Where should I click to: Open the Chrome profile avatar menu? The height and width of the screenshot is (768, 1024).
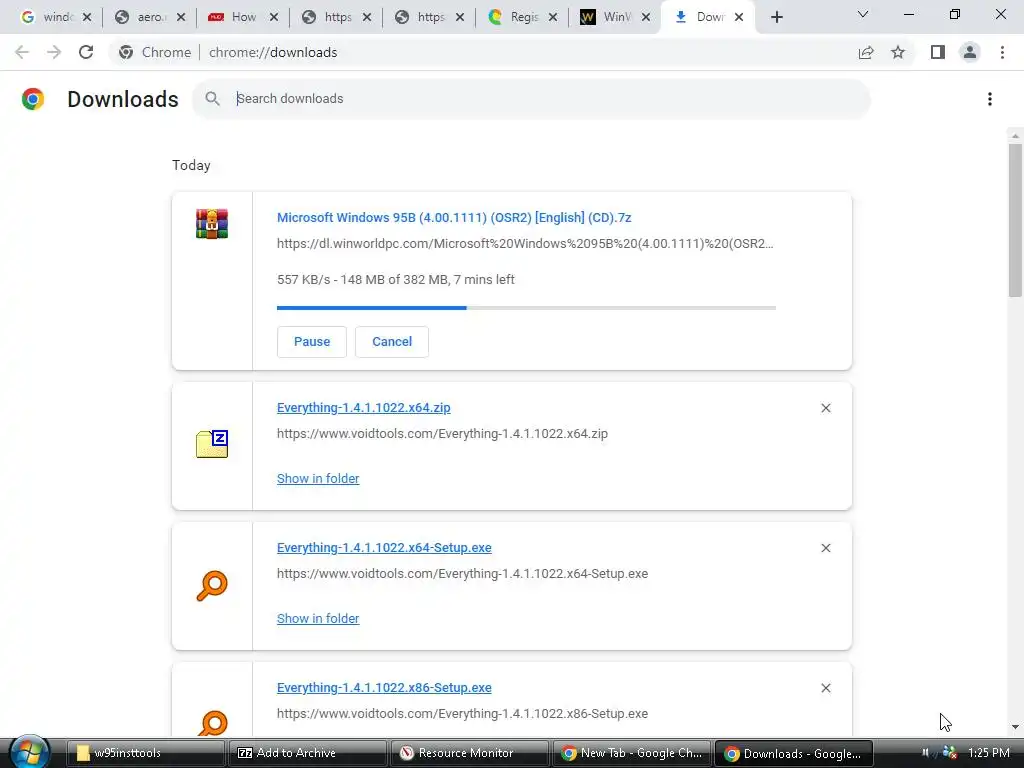coord(970,52)
